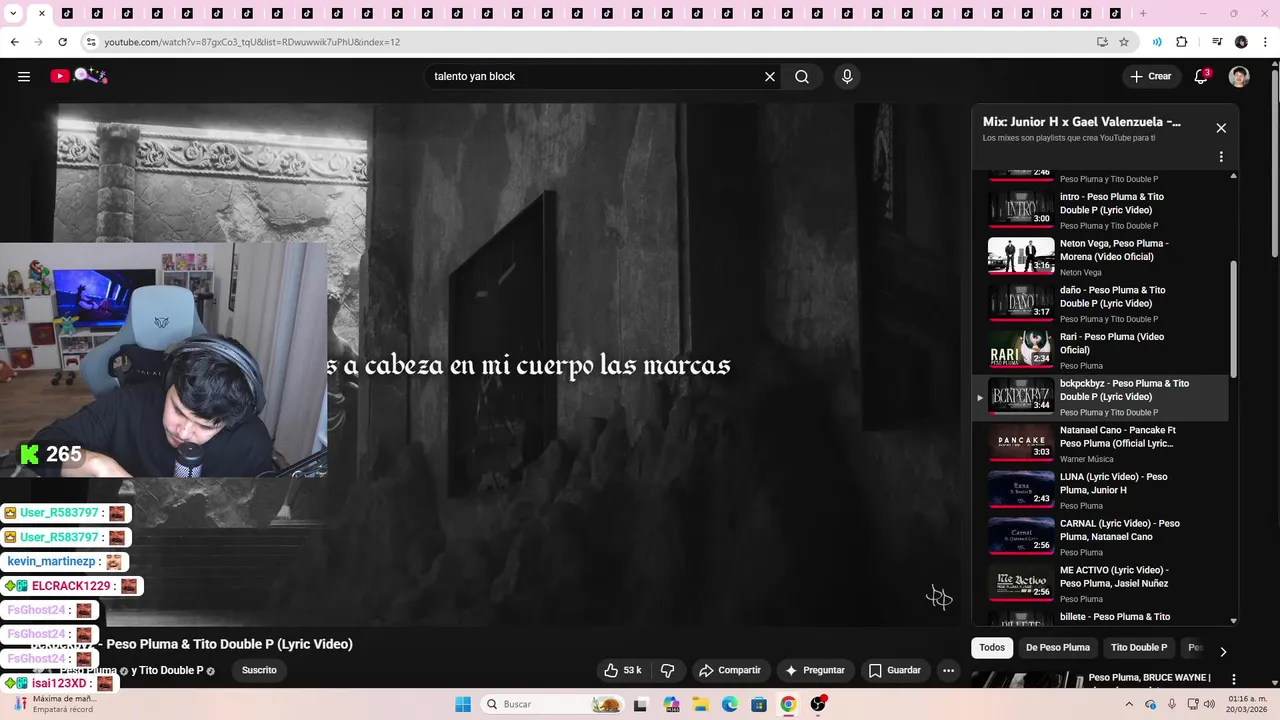Open Chrome profile avatar
Viewport: 1280px width, 720px height.
coord(1241,42)
